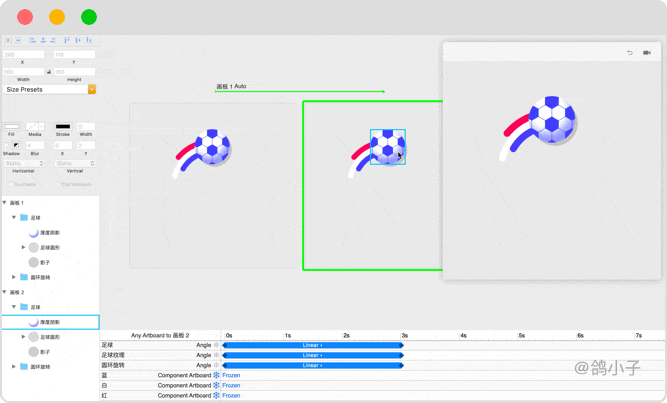
Task: Open the Media swatch
Action: click(x=32, y=126)
